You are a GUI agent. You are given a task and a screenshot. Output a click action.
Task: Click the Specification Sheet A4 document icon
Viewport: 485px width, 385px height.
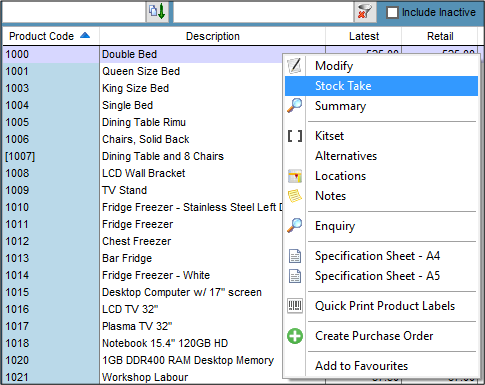click(295, 256)
